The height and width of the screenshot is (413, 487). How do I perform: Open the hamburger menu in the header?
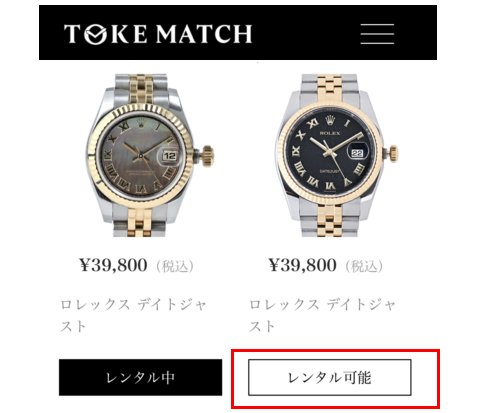(377, 34)
